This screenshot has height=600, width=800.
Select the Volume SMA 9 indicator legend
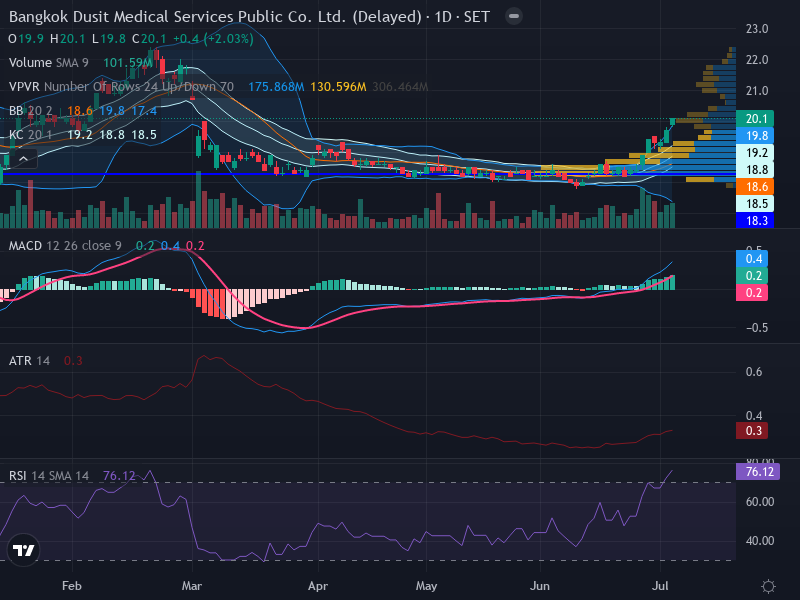point(48,63)
